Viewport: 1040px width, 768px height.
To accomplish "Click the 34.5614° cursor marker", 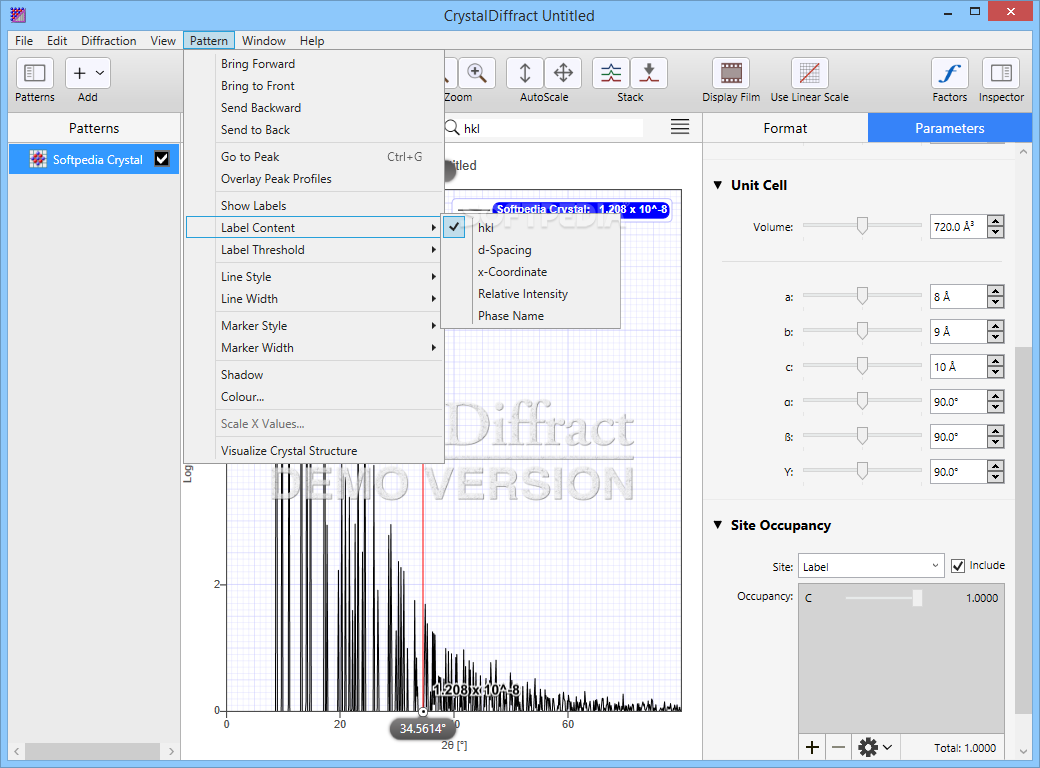I will [x=422, y=729].
